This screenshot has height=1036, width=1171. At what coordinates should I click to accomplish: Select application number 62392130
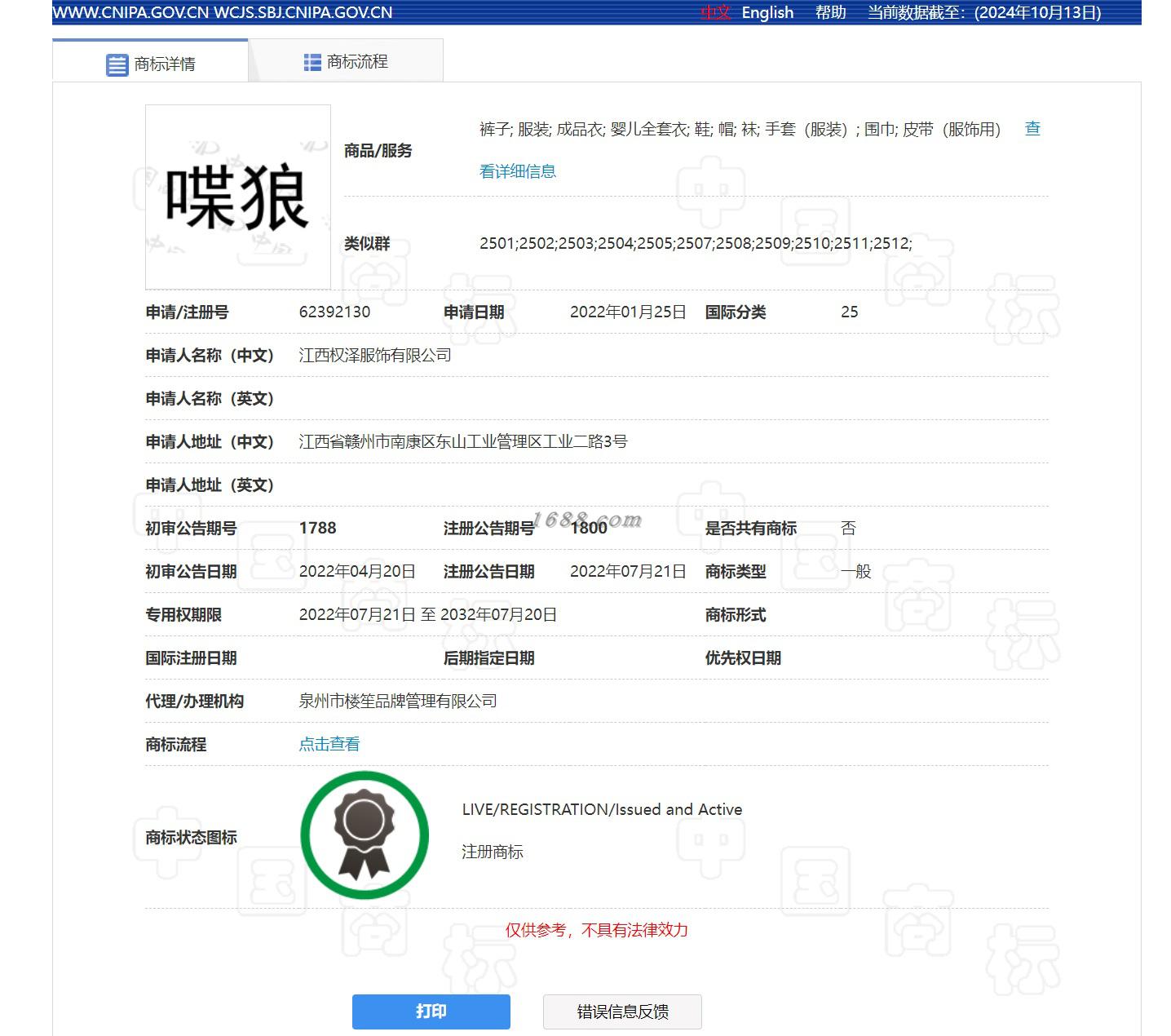pyautogui.click(x=334, y=312)
